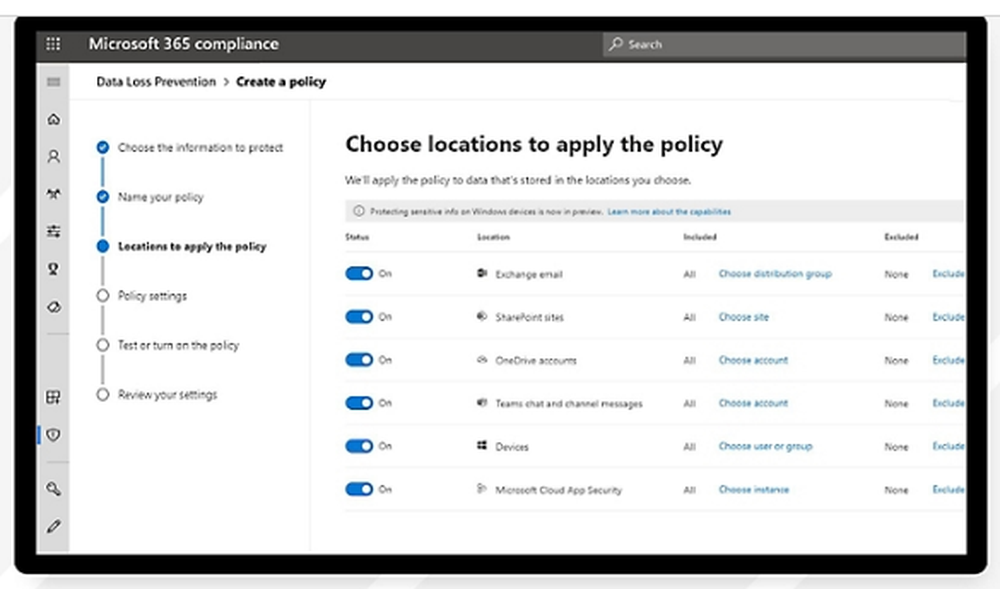Select 'Test or turn on the policy' step
This screenshot has height=589, width=1000.
(179, 345)
